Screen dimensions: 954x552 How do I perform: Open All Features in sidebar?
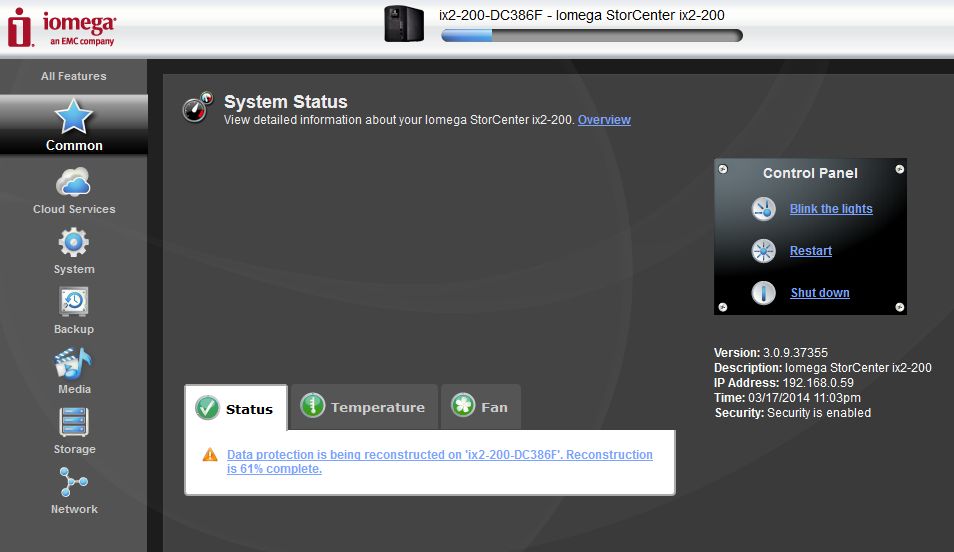click(x=74, y=76)
